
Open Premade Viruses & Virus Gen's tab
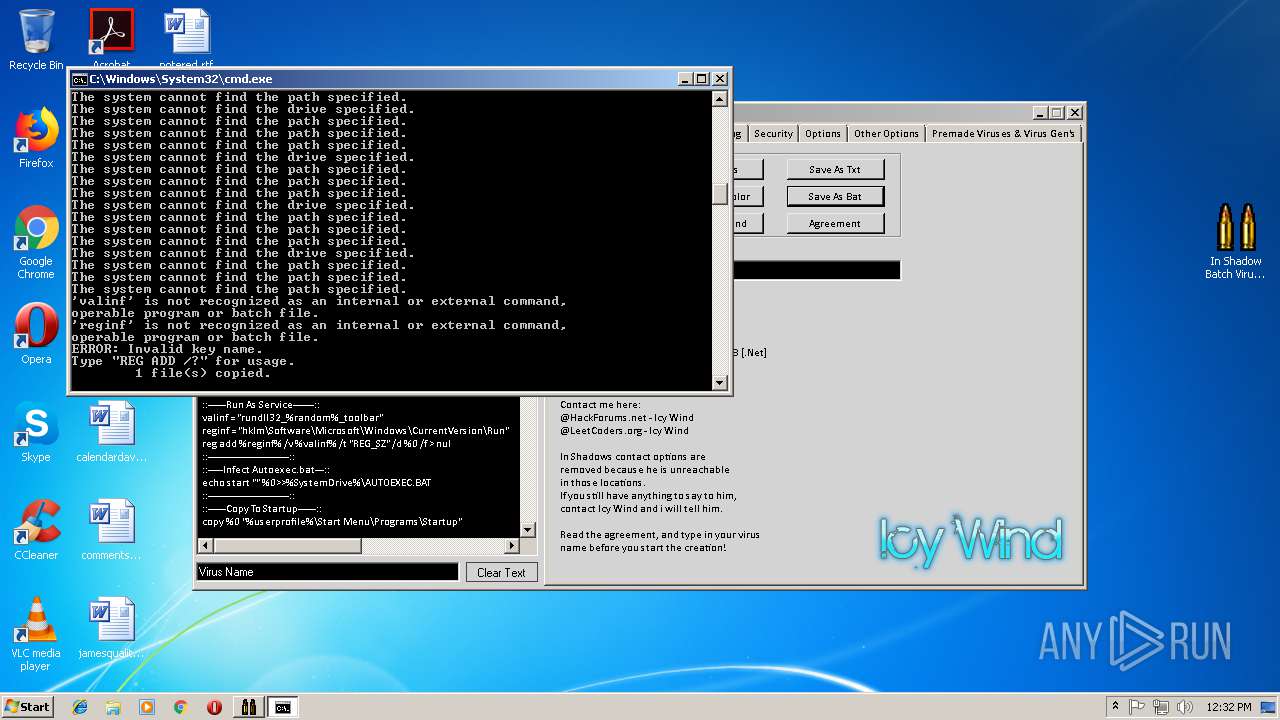tap(1003, 133)
